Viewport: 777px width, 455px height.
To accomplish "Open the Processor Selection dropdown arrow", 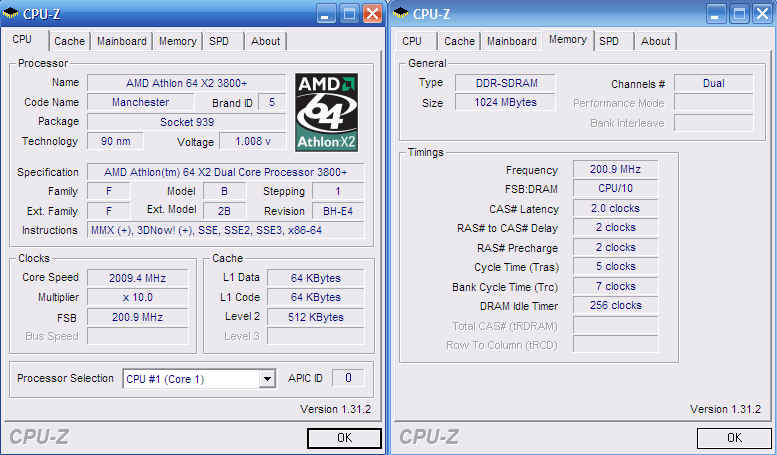I will (267, 379).
